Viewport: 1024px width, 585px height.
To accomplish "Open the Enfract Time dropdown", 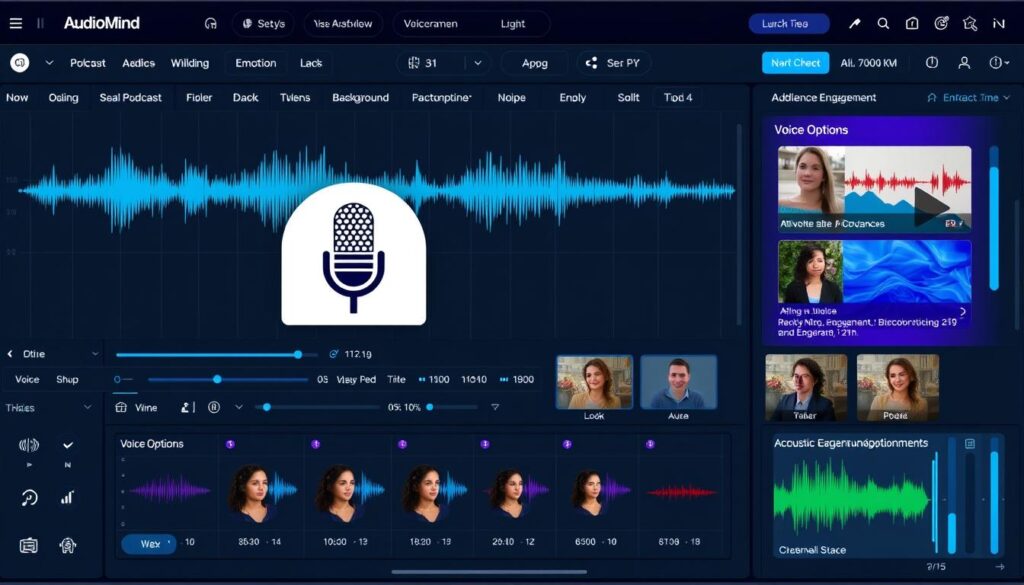I will pyautogui.click(x=968, y=98).
